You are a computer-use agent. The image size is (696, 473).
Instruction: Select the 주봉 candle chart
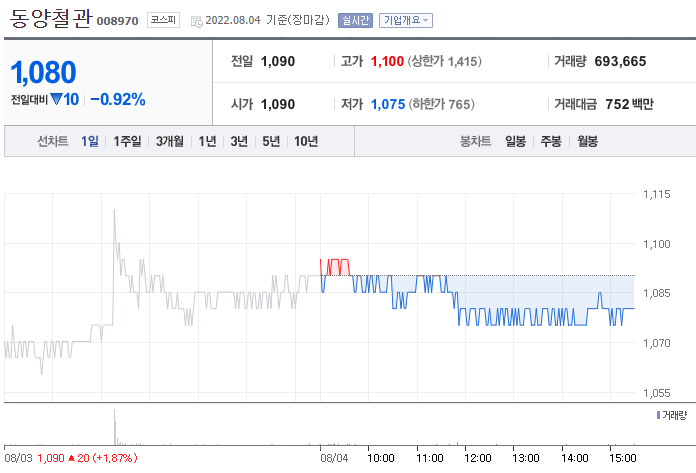(x=551, y=141)
